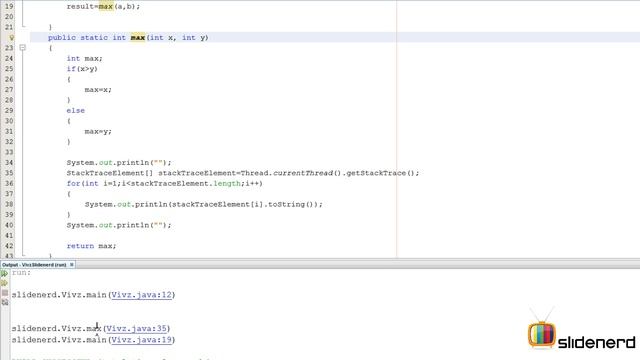
Task: Close the Output run tab
Action: coord(72,264)
